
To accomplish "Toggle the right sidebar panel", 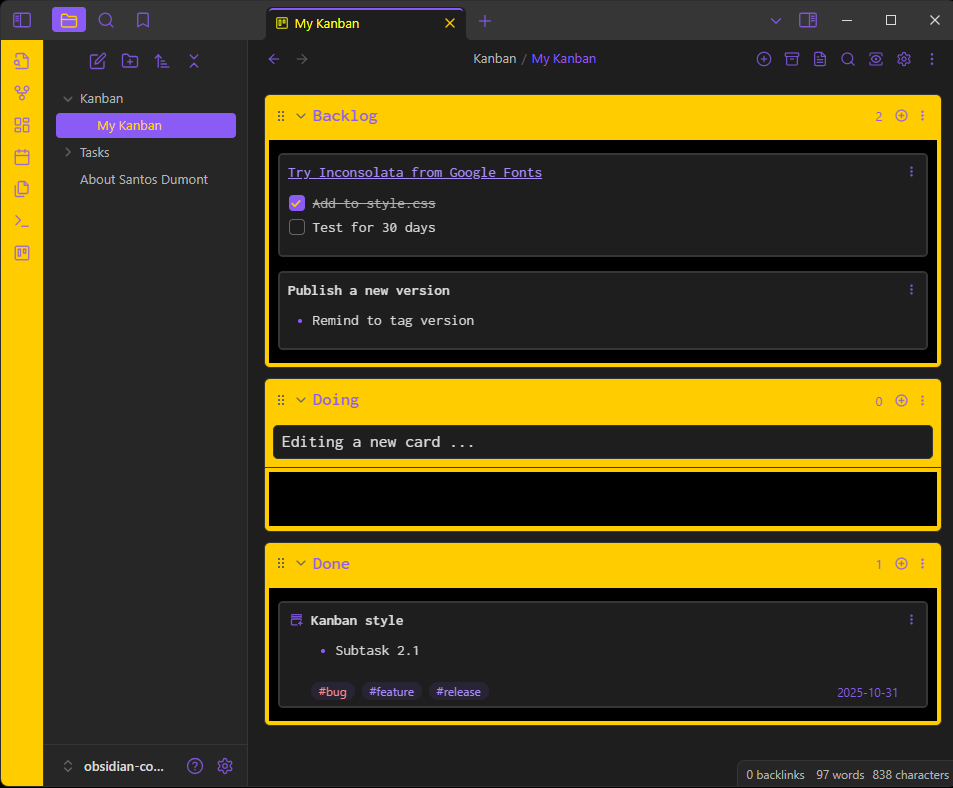I will click(808, 20).
